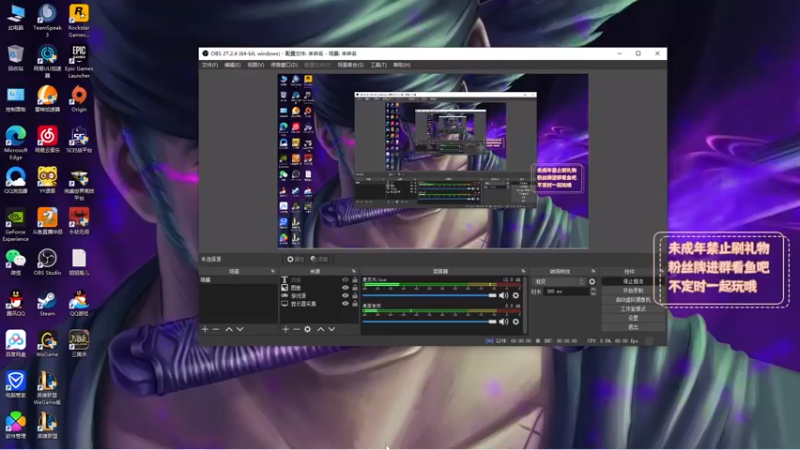
Task: Open 停靠窗口(D) menu
Action: click(x=284, y=65)
